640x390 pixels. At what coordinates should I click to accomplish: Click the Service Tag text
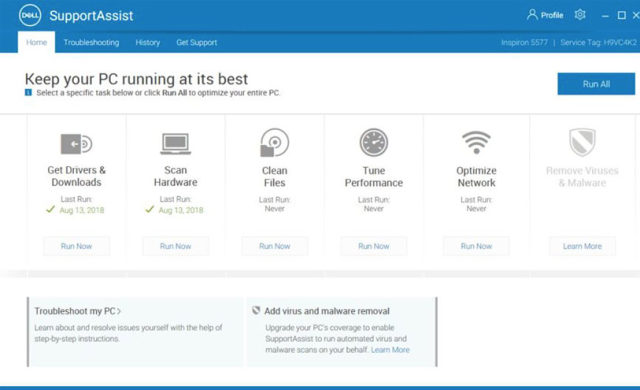click(598, 42)
